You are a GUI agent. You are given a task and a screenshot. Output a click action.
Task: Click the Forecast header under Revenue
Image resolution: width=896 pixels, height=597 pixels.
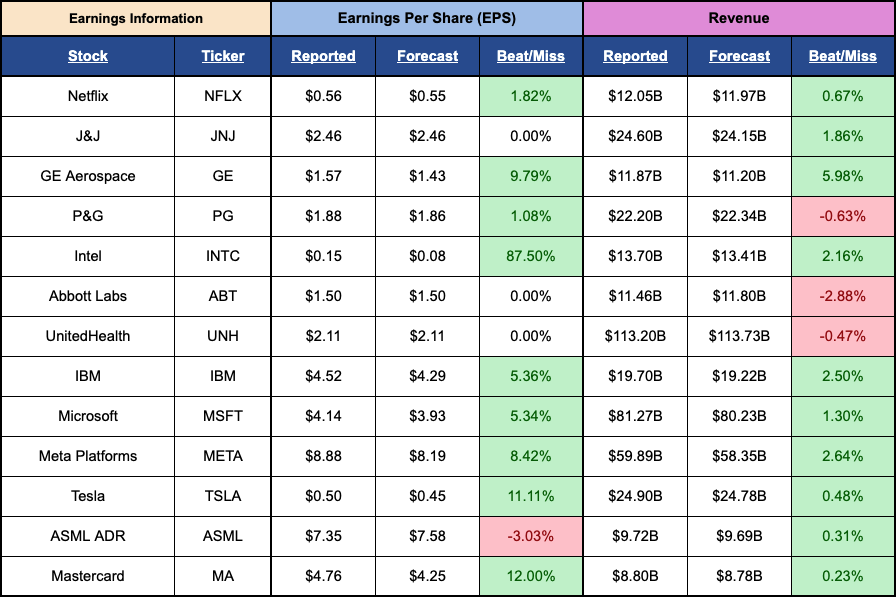tap(739, 56)
